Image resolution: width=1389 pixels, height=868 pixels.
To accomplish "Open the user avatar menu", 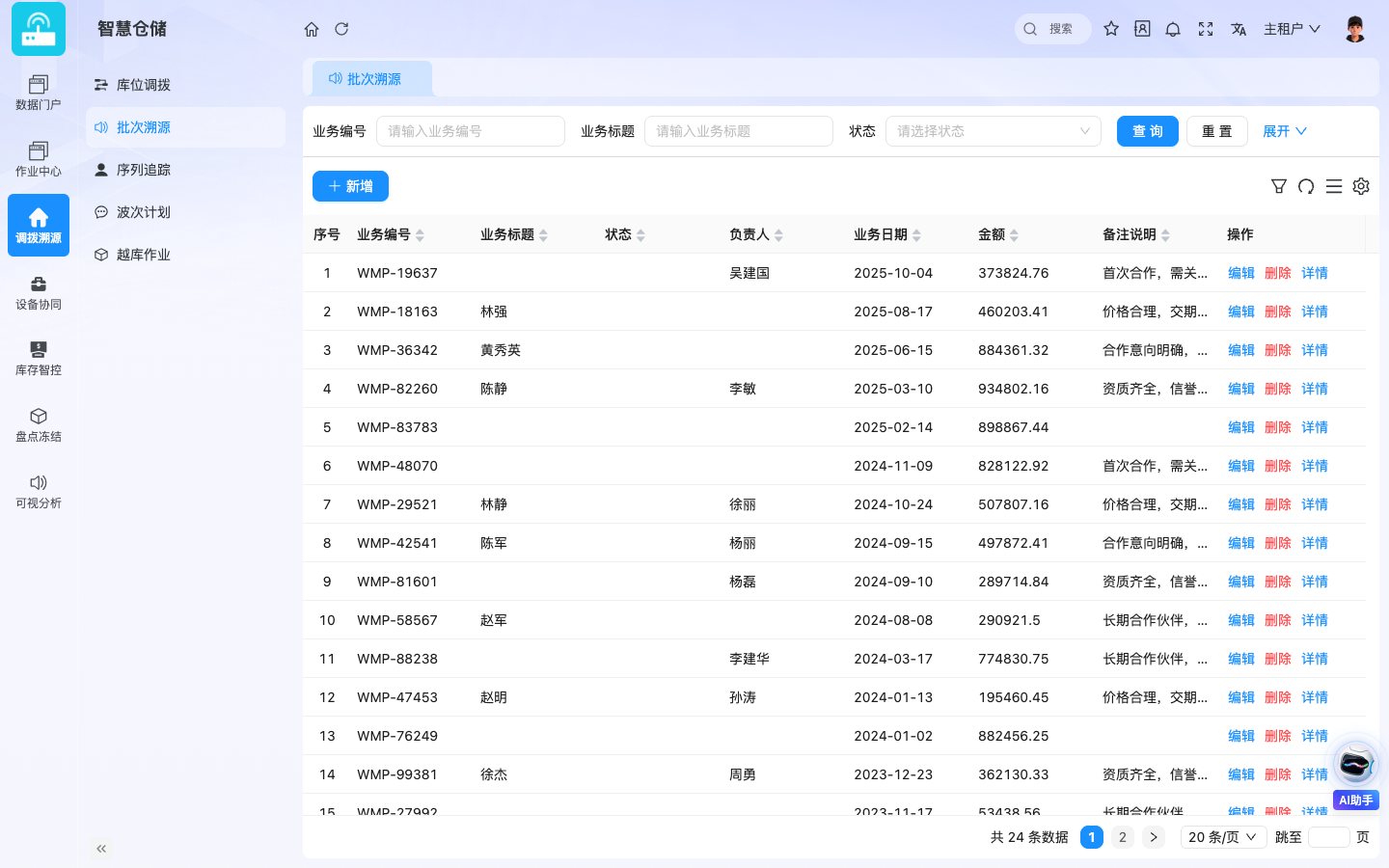I will [1355, 29].
